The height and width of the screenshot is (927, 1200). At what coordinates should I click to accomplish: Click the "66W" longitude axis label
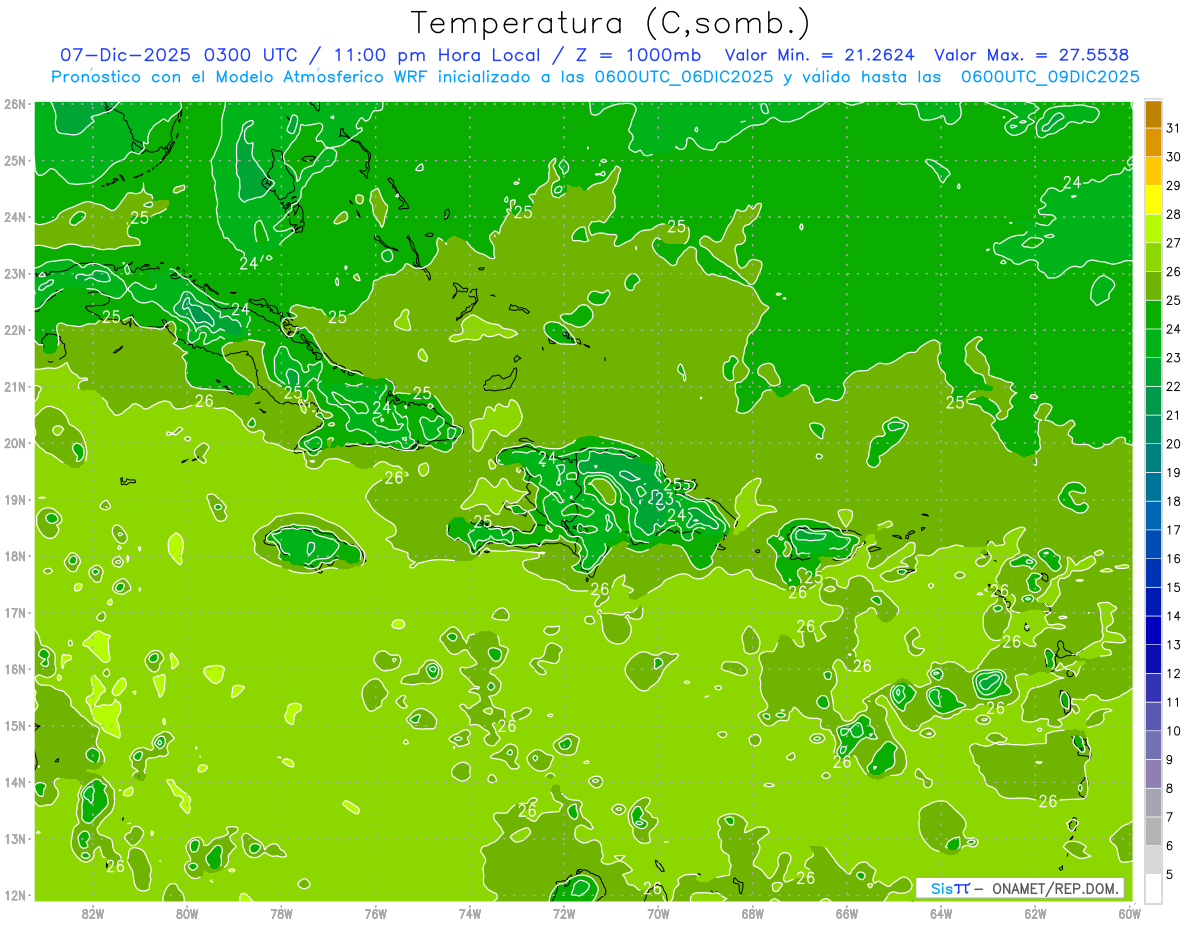click(x=847, y=913)
